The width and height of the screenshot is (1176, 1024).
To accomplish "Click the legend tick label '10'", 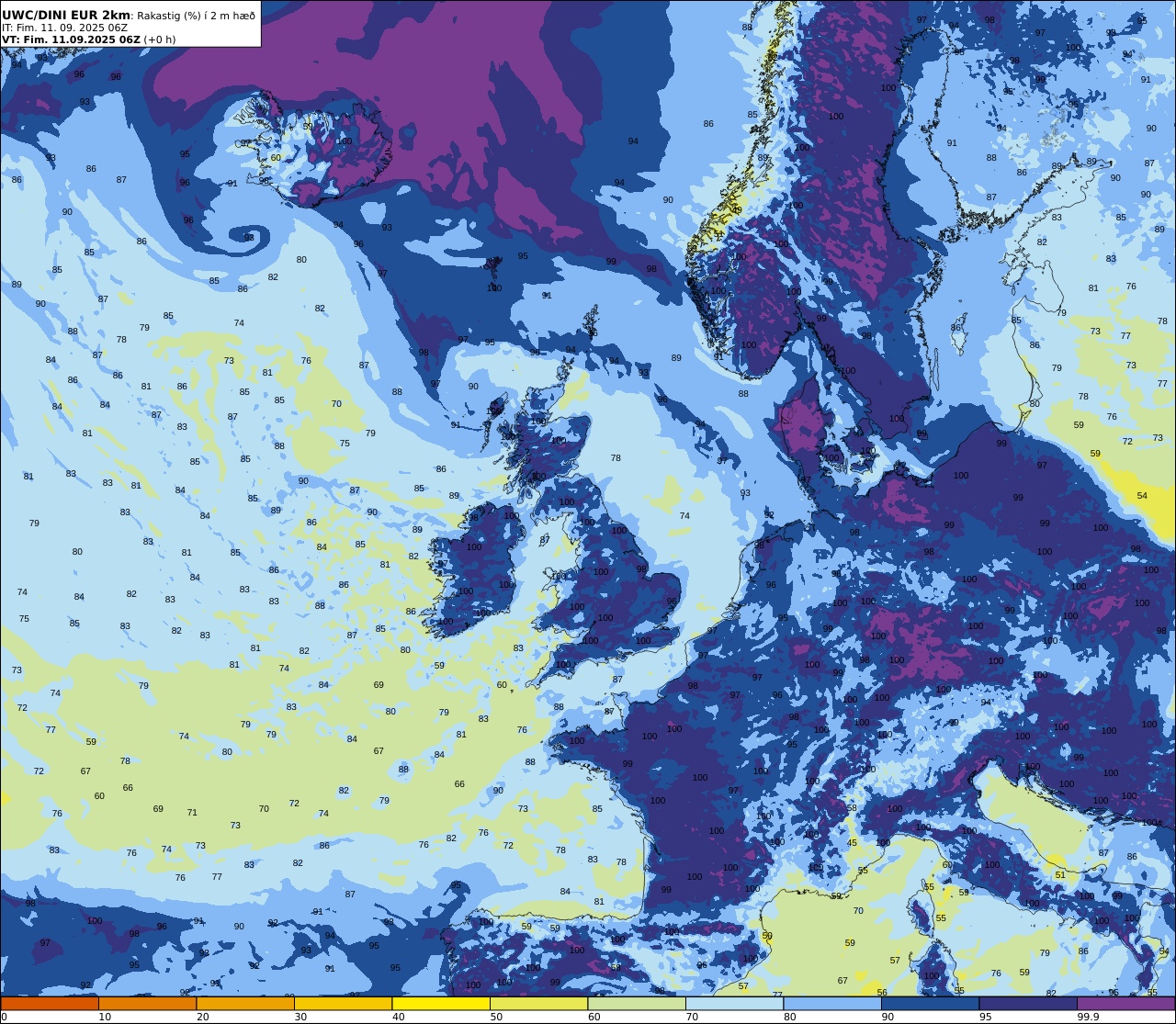I will coord(105,1017).
